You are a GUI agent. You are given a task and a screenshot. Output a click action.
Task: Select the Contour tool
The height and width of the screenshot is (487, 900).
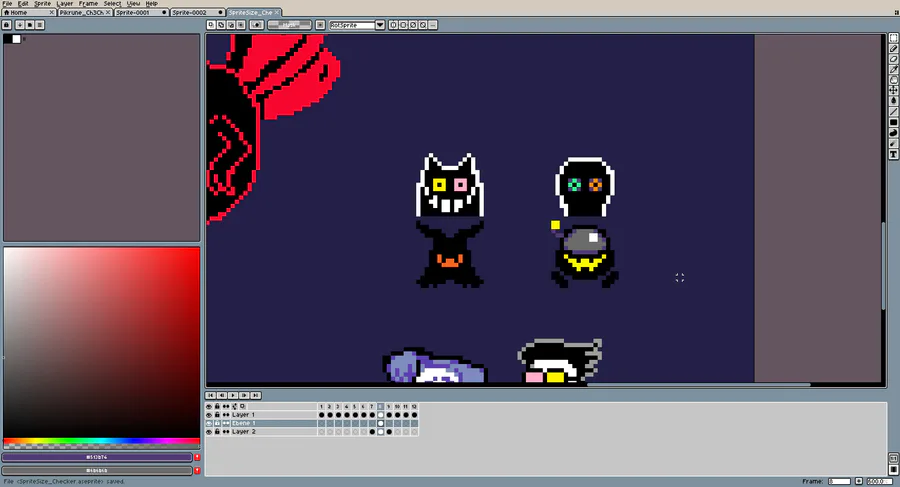click(x=894, y=133)
